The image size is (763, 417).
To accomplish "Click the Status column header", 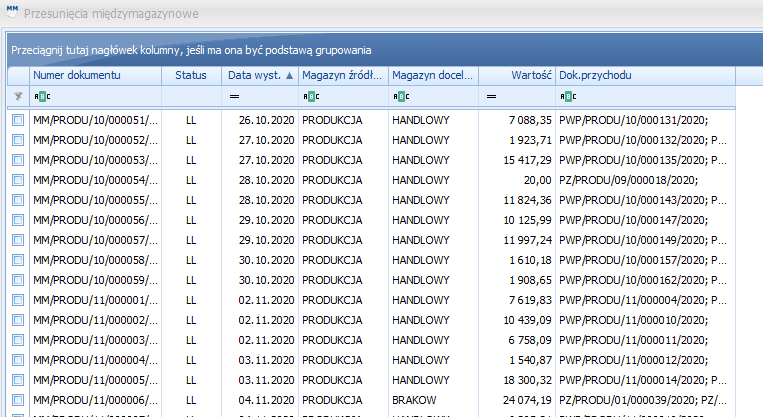I will click(x=191, y=75).
